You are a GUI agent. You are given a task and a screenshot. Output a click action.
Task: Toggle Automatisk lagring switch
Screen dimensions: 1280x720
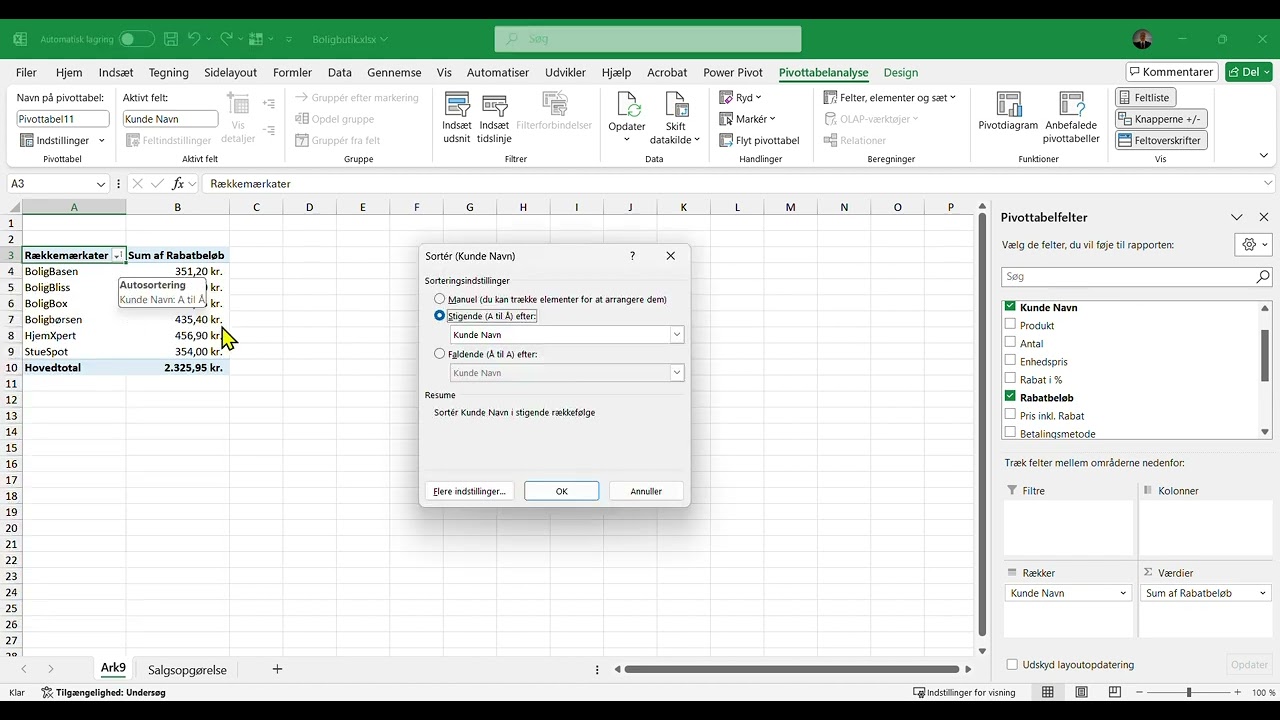(x=137, y=39)
